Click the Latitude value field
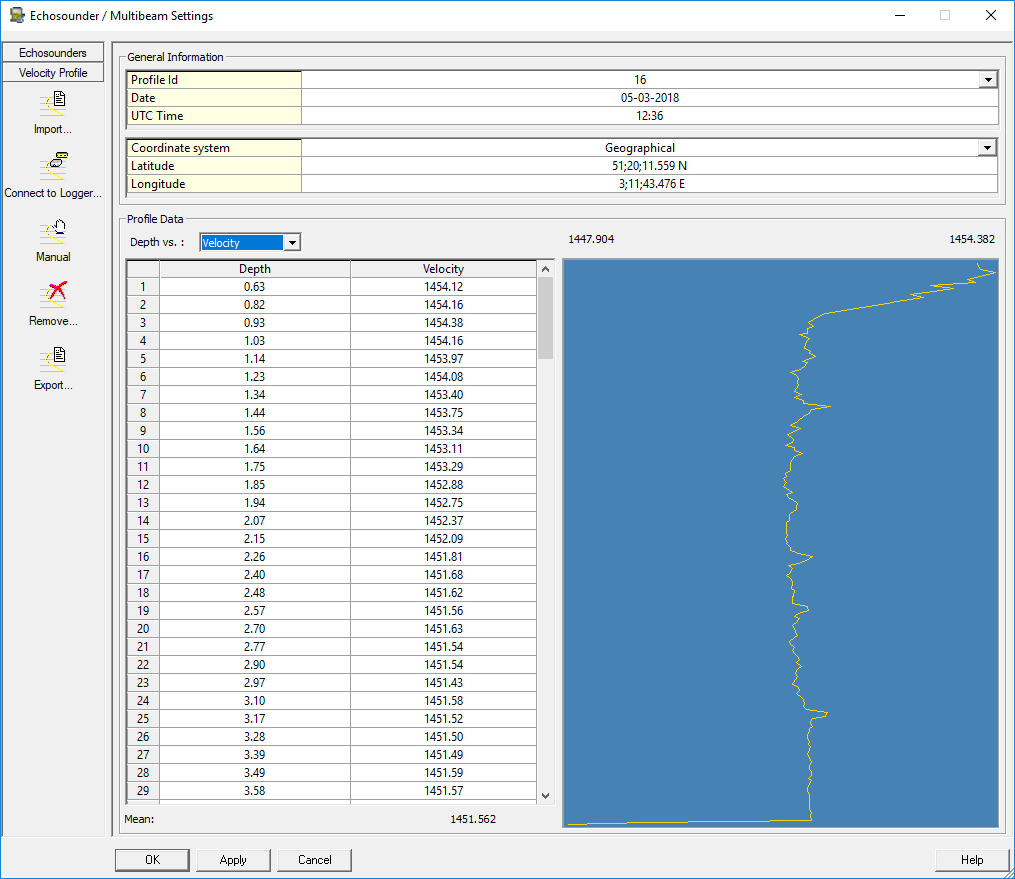This screenshot has width=1015, height=879. pos(649,166)
